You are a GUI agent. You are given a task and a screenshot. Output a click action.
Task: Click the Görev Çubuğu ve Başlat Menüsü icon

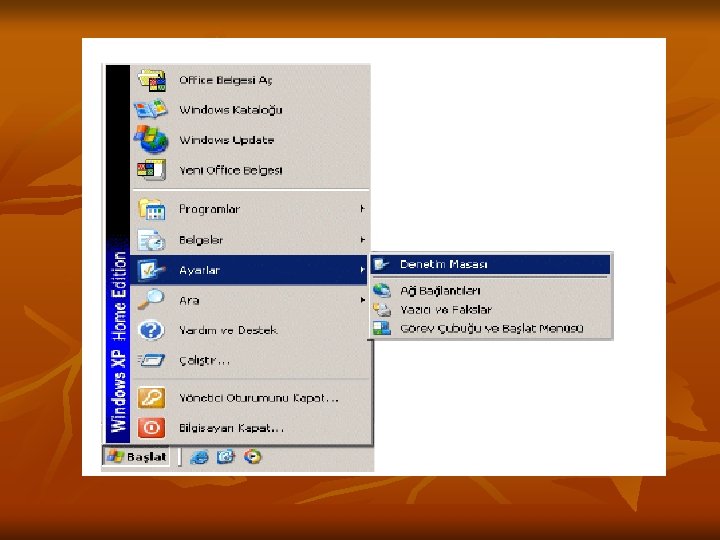[382, 328]
